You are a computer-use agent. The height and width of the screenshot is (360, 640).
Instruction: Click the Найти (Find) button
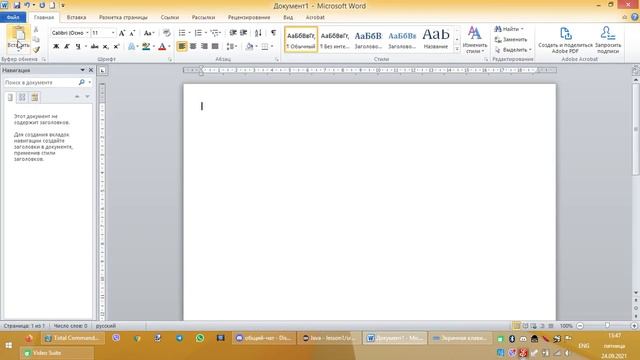[509, 29]
